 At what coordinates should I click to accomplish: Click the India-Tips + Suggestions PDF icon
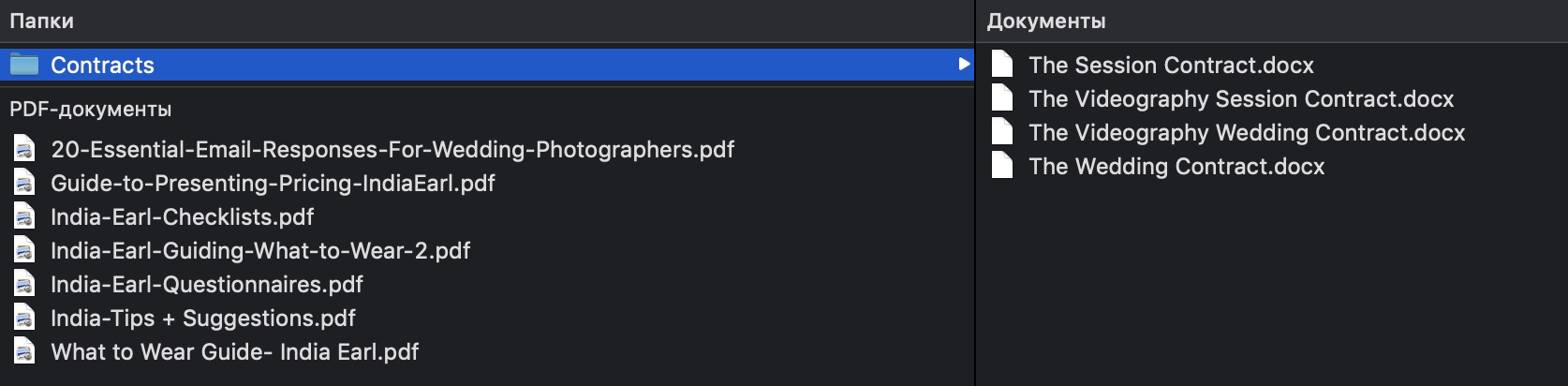24,318
